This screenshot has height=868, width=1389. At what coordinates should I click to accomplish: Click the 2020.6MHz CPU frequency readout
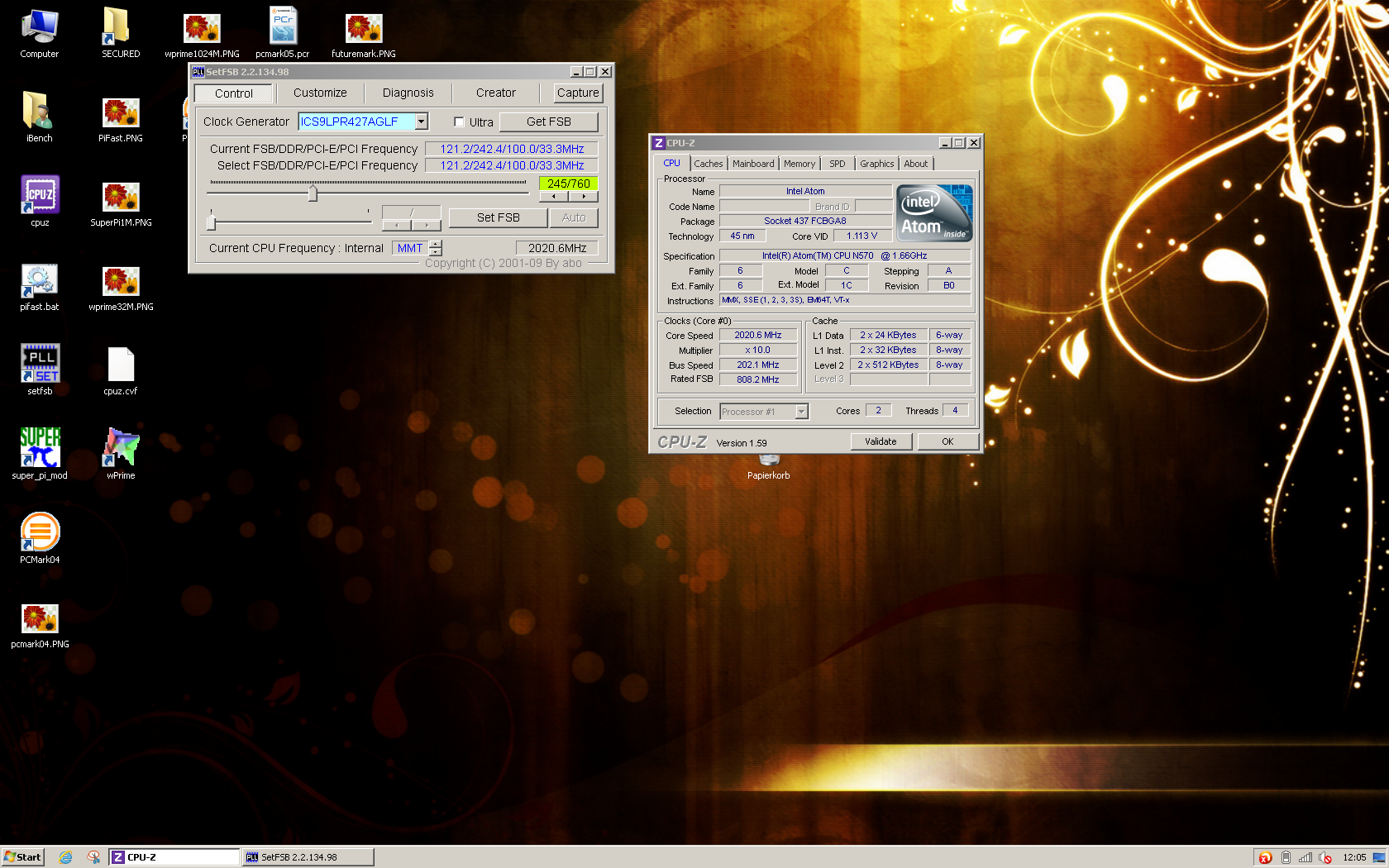click(x=557, y=248)
